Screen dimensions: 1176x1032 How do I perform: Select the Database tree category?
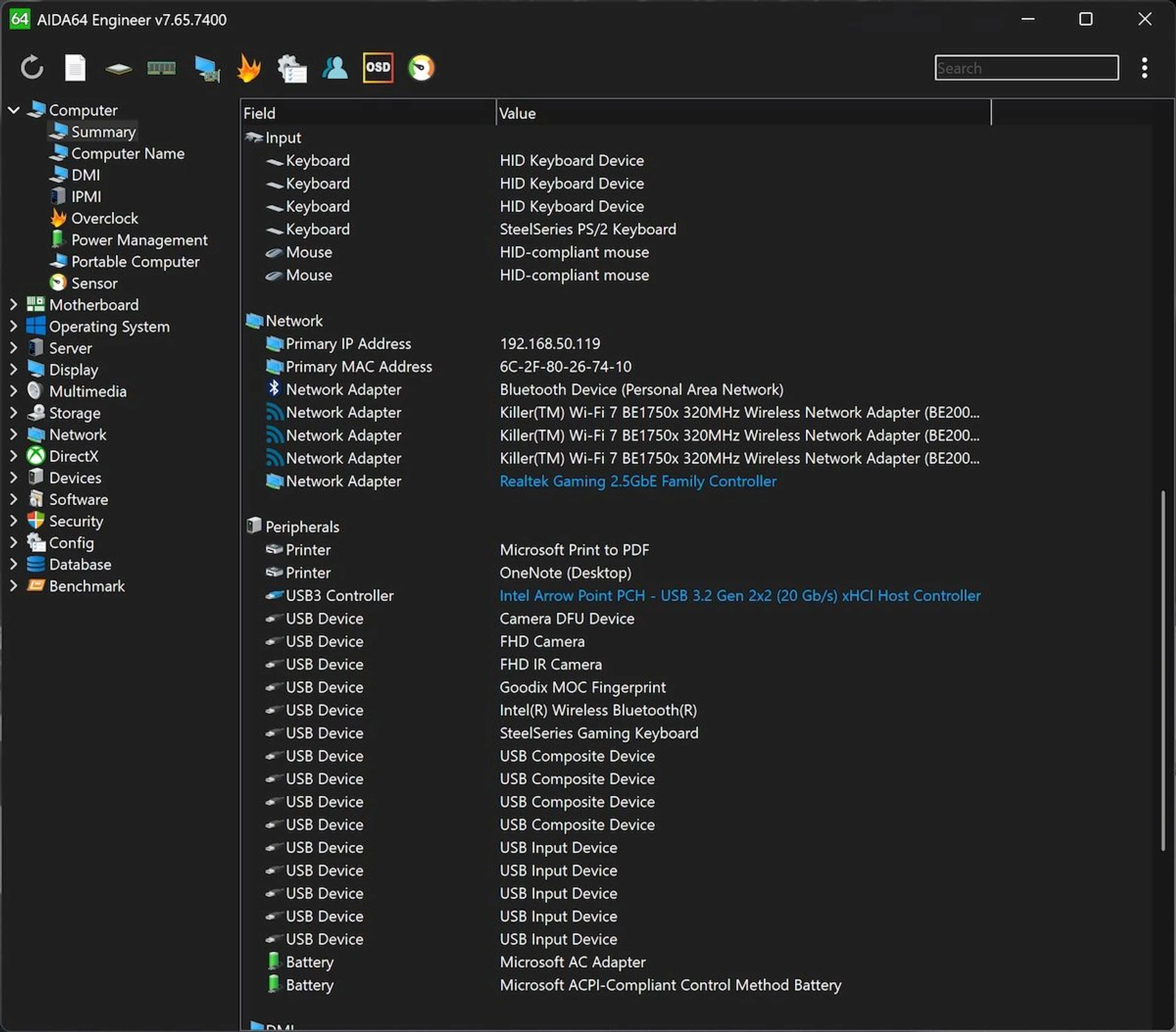pyautogui.click(x=80, y=564)
